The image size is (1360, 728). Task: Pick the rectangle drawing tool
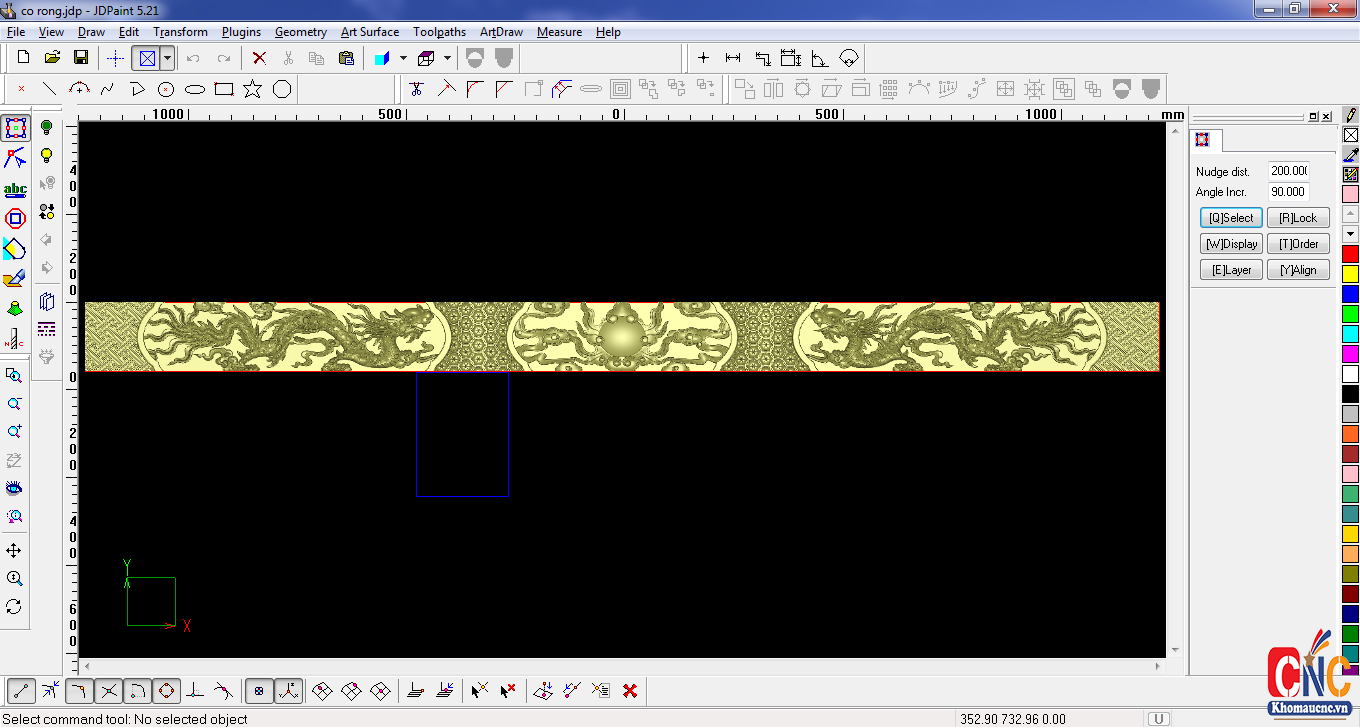224,89
